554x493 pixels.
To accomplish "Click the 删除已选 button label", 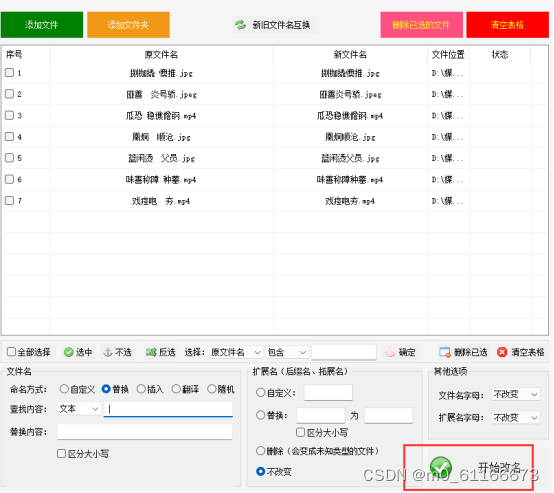I will click(x=471, y=352).
